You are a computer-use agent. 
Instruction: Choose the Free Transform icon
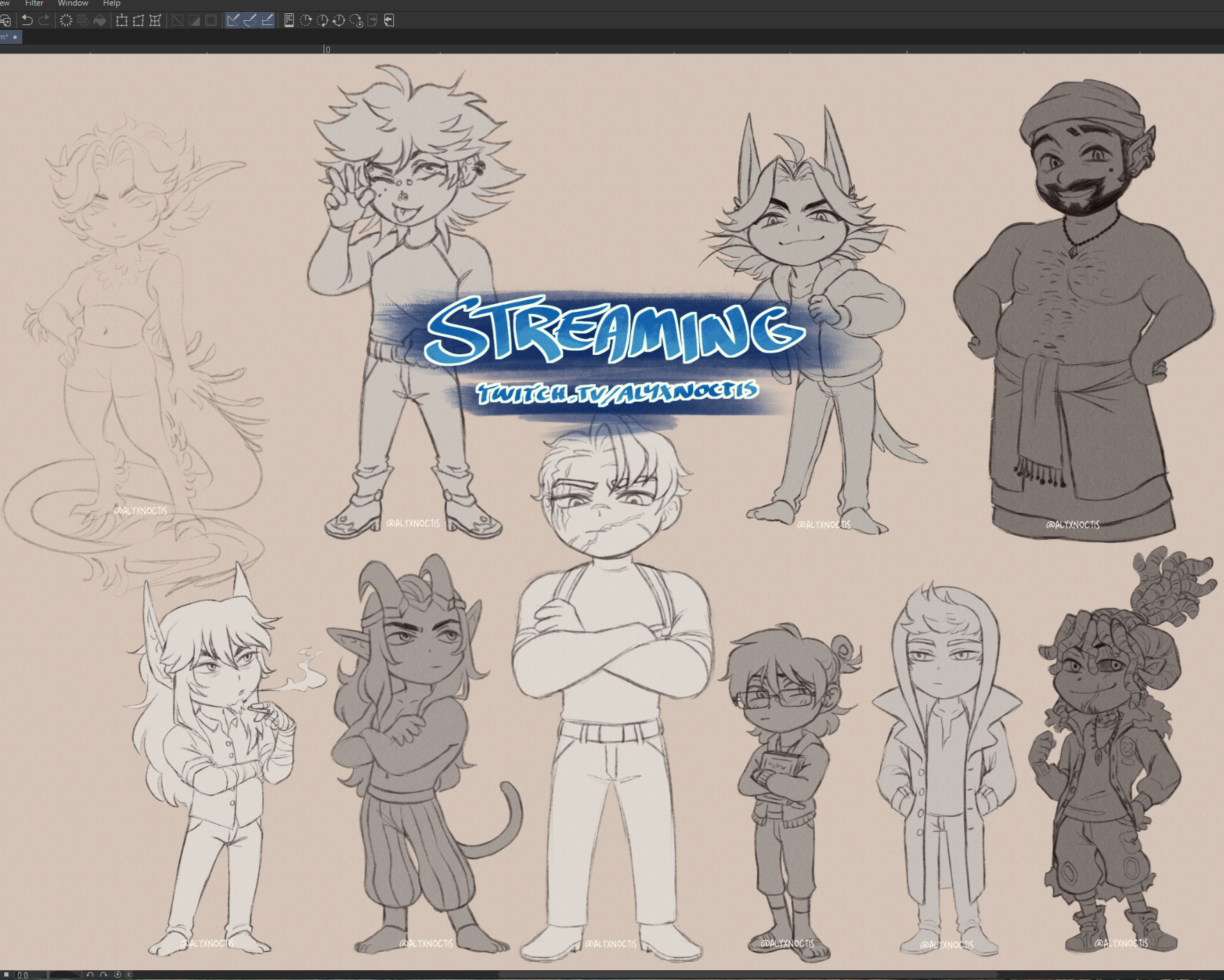(138, 20)
